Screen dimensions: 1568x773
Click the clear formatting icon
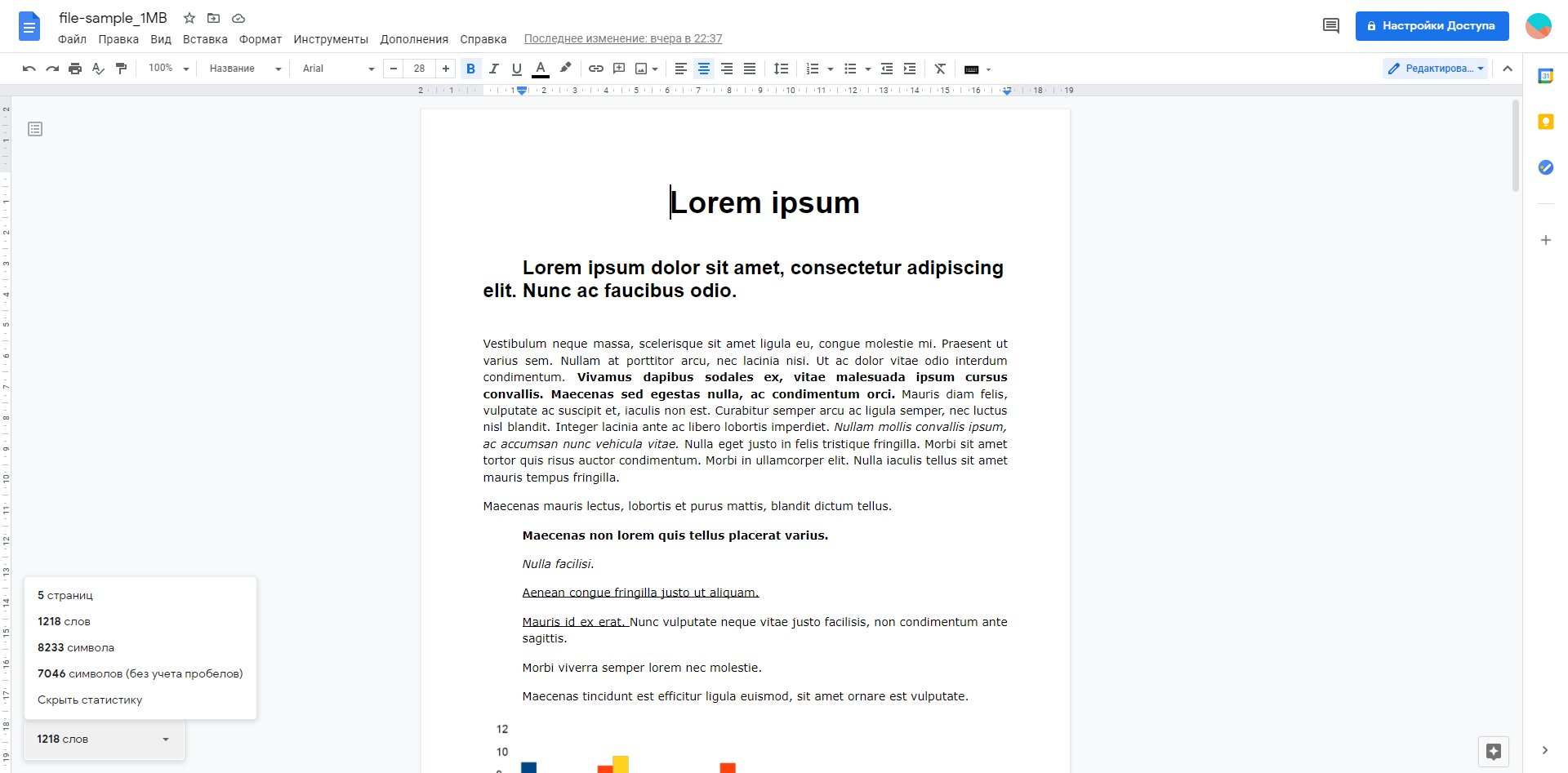coord(940,69)
